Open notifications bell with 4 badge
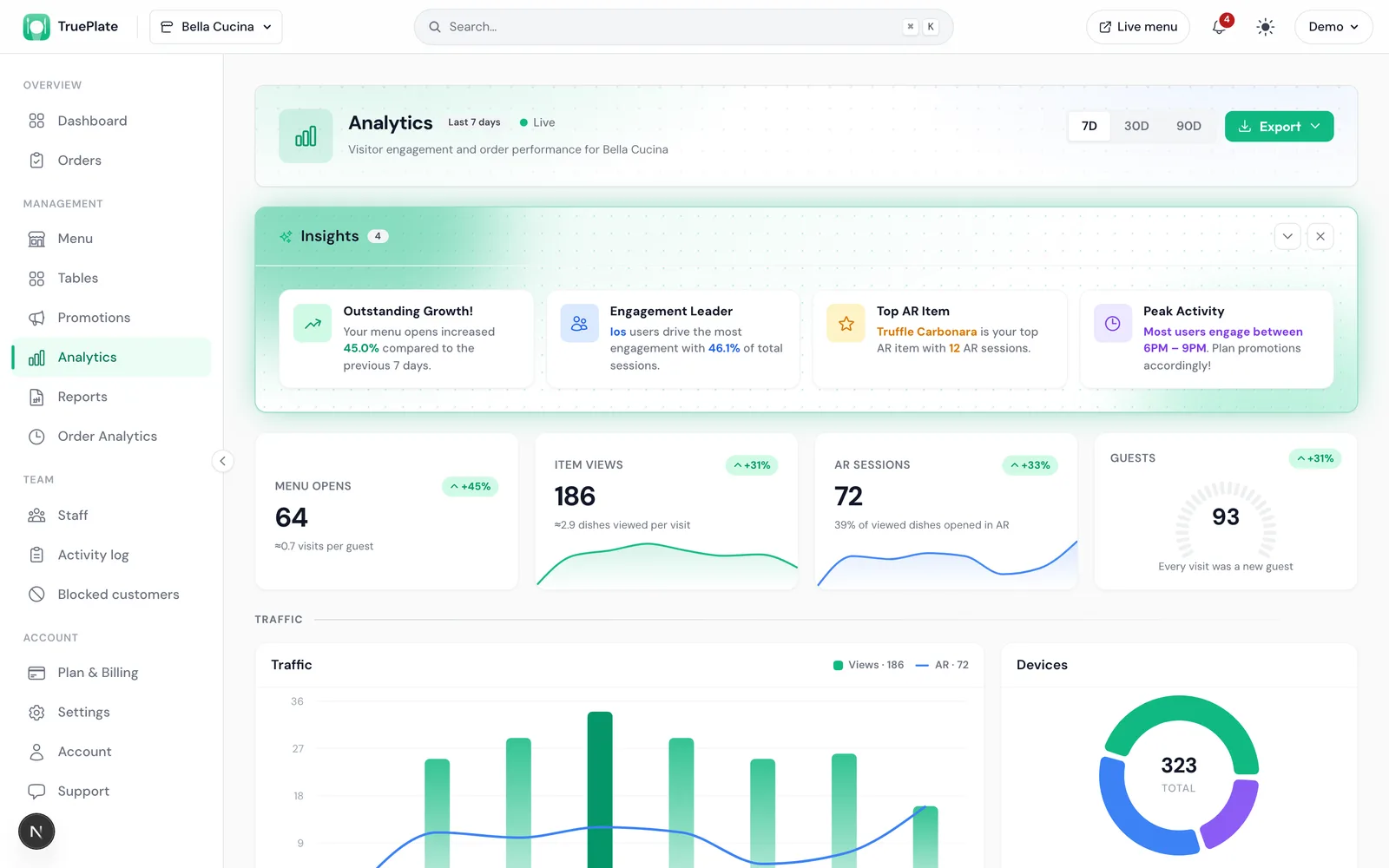This screenshot has height=868, width=1389. (1220, 27)
